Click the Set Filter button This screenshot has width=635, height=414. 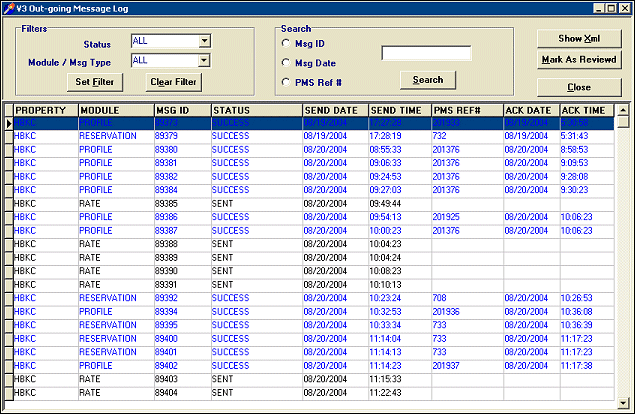[x=94, y=82]
